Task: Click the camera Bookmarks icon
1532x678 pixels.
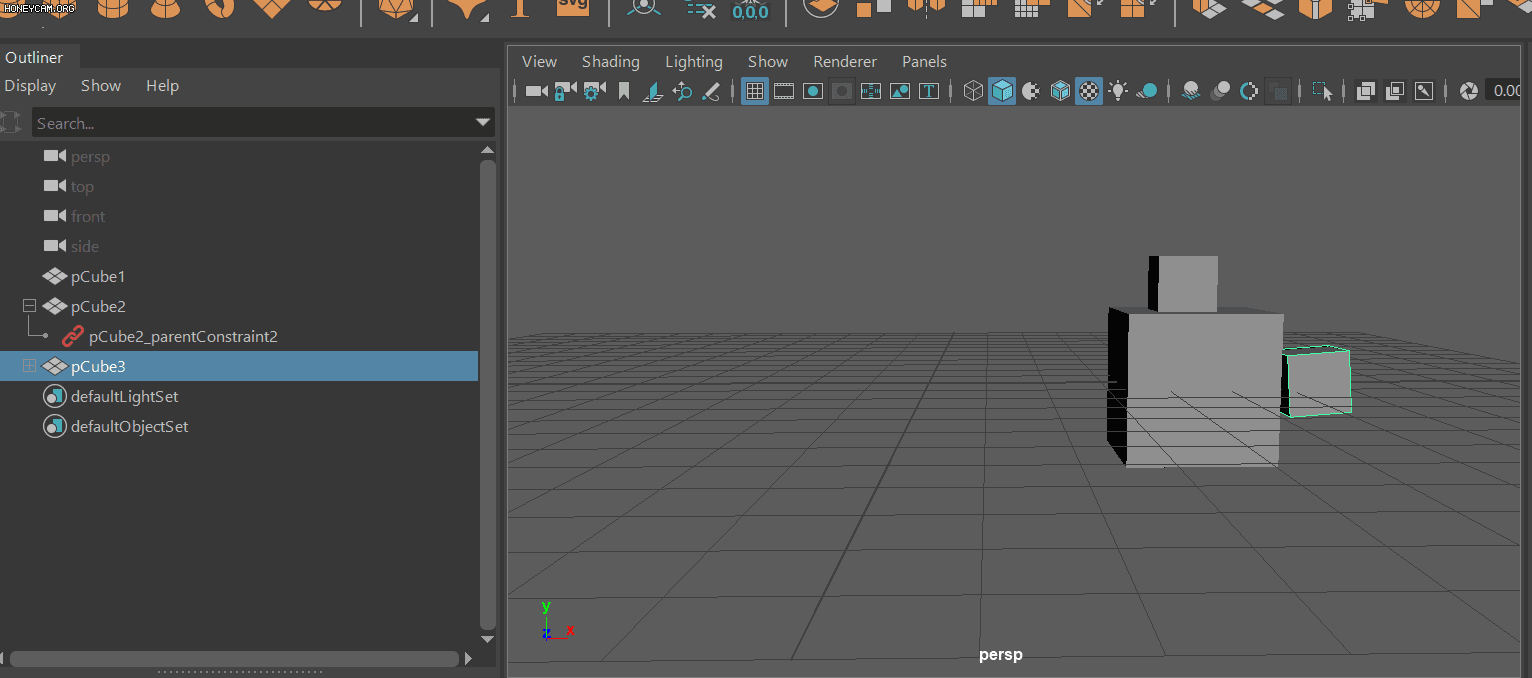Action: tap(624, 91)
